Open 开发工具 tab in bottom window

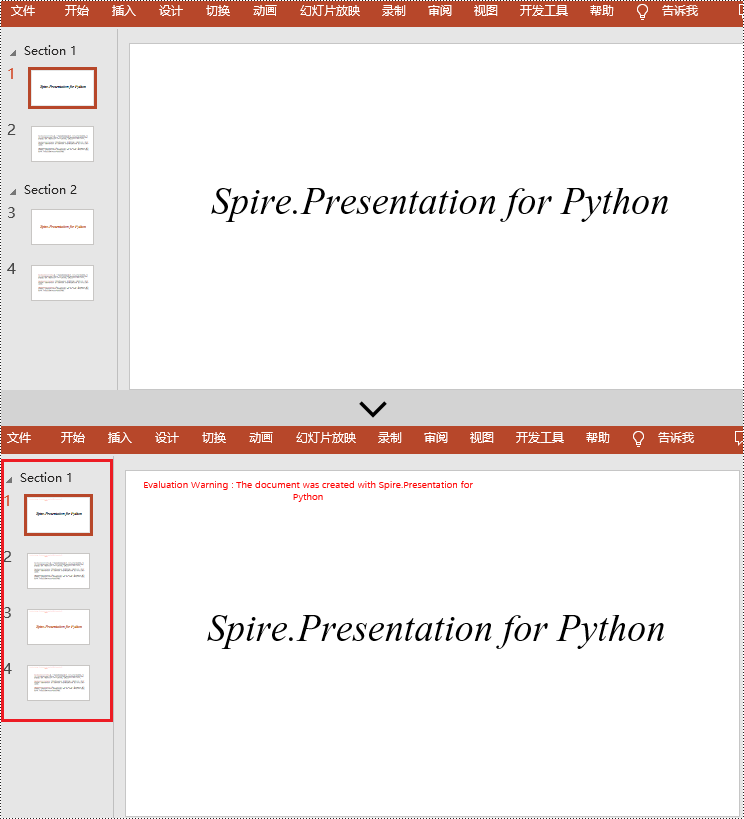pyautogui.click(x=539, y=438)
